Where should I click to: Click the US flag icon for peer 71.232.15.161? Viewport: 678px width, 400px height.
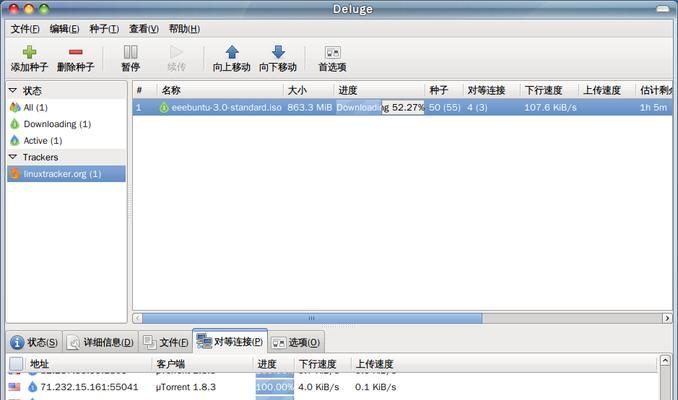coord(14,387)
